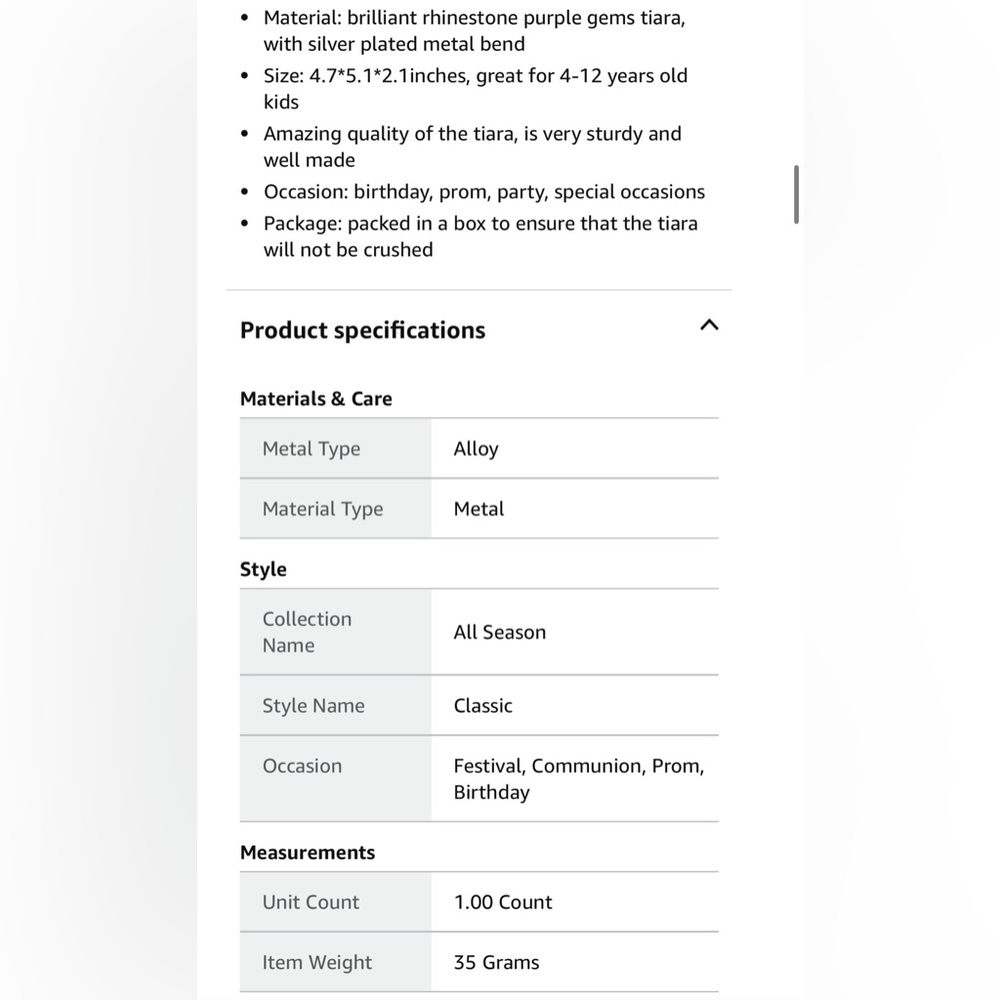The width and height of the screenshot is (1000, 1000).
Task: Click the Material Type row label
Action: point(323,509)
